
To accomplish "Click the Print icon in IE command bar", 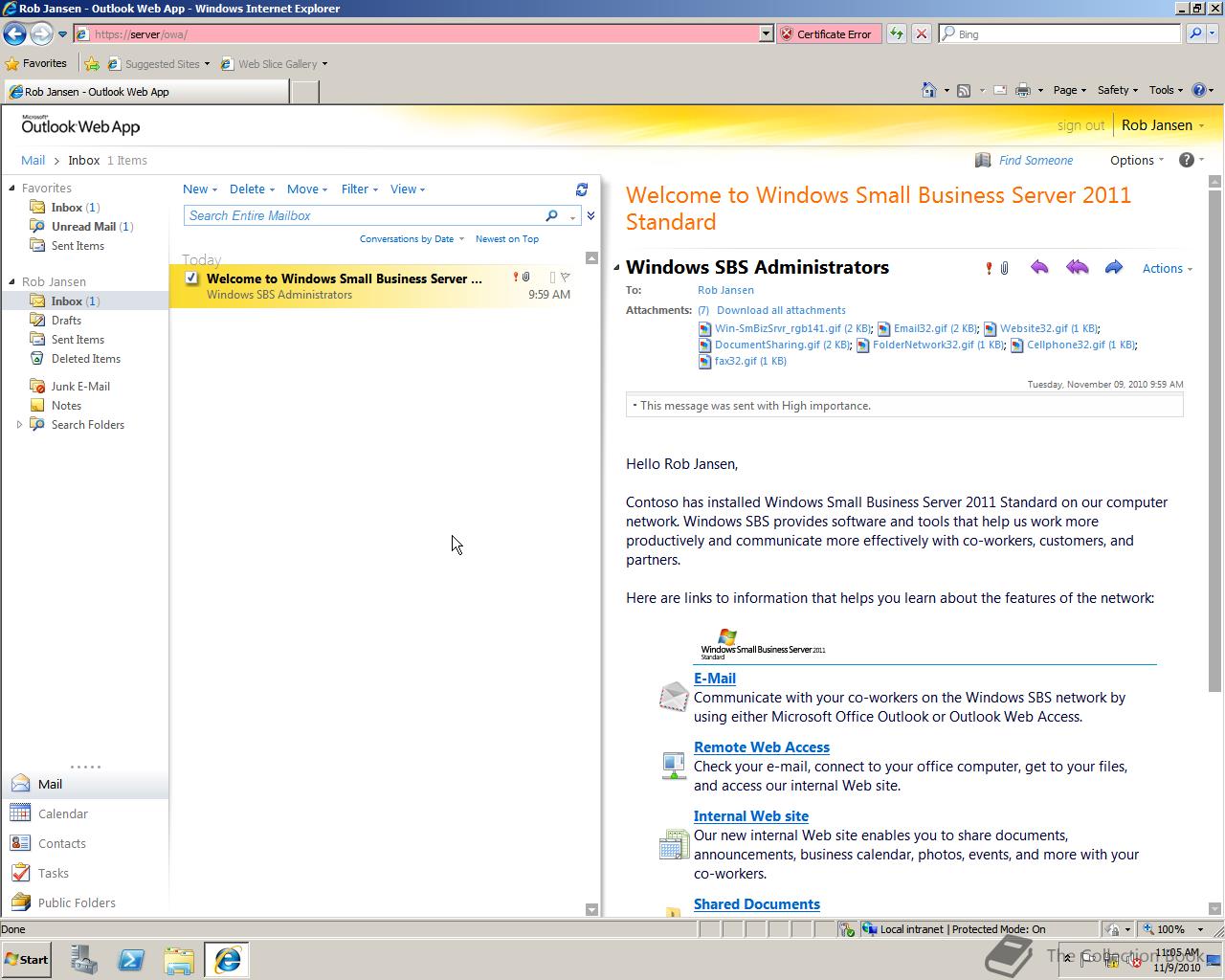I will (1022, 90).
